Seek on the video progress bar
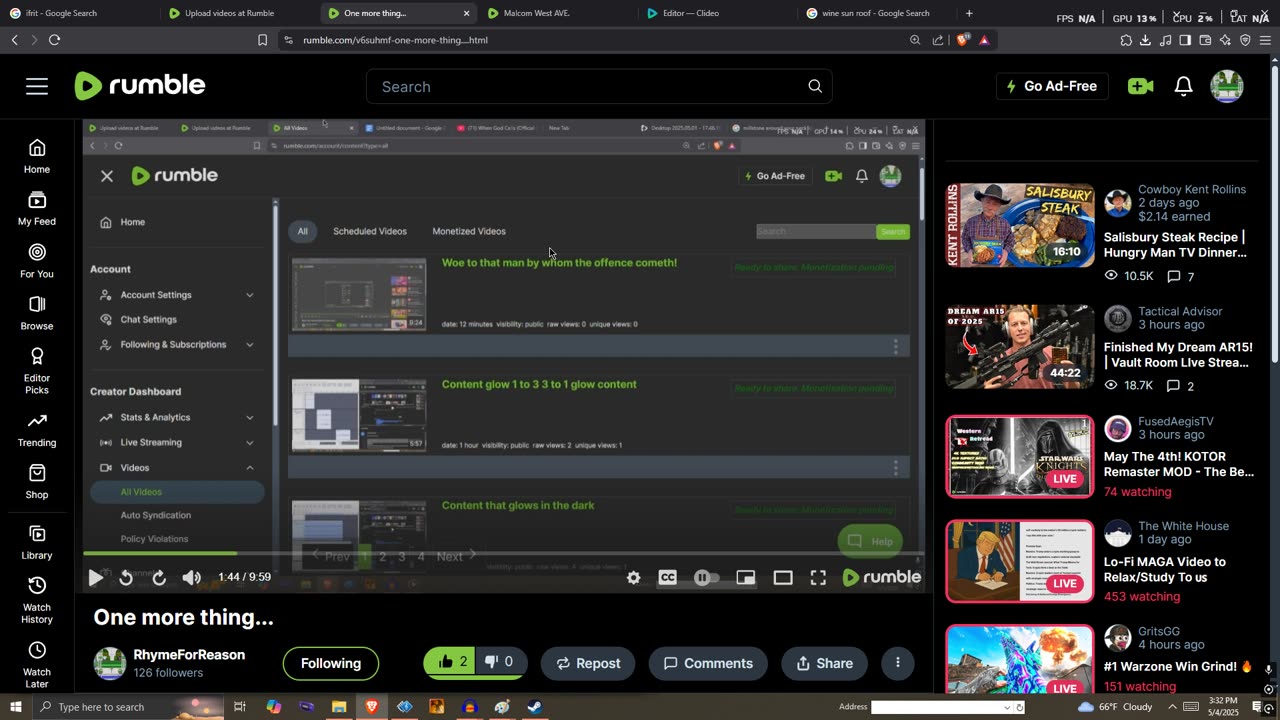 tap(502, 553)
